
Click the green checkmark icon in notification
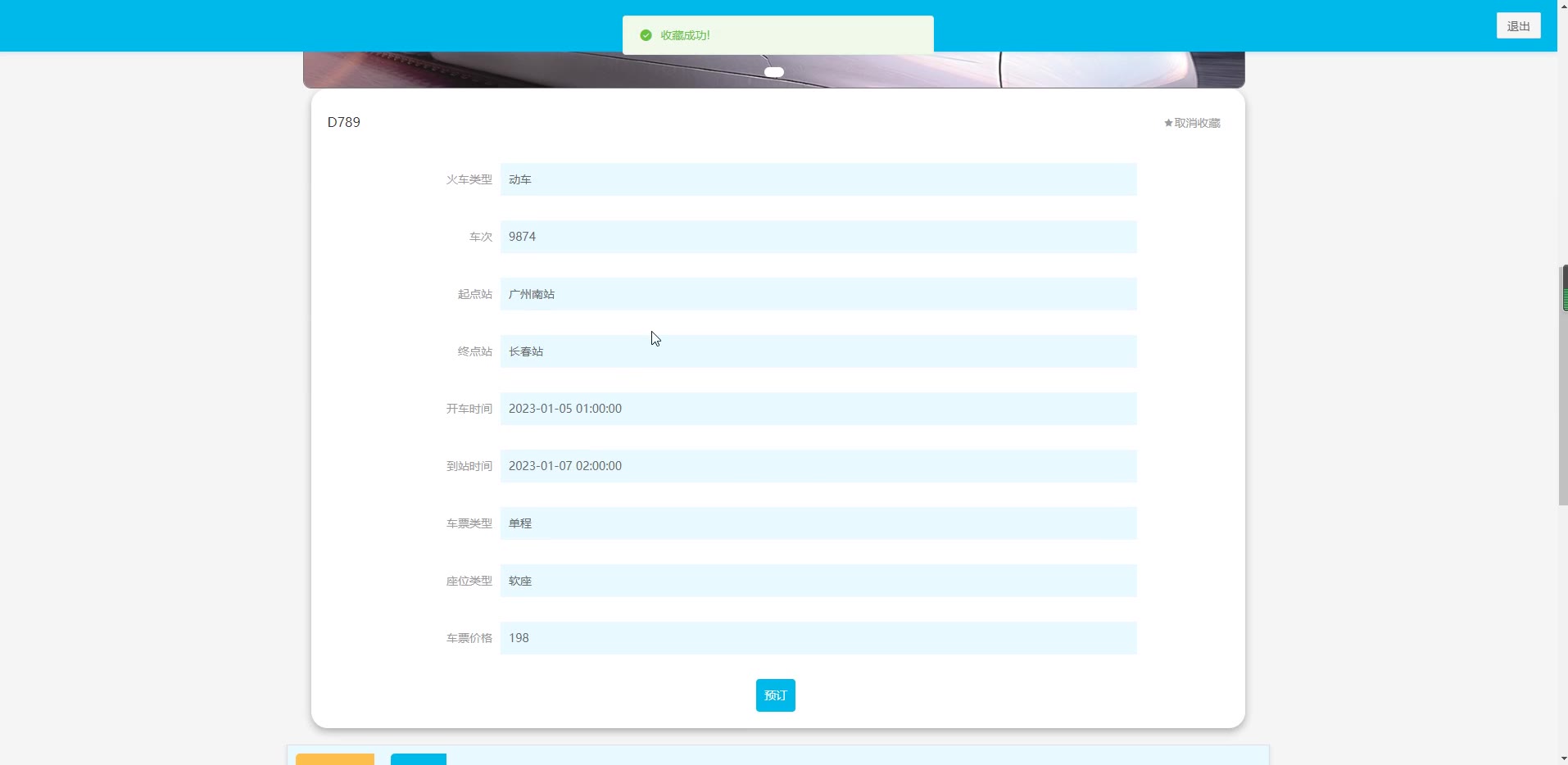646,35
